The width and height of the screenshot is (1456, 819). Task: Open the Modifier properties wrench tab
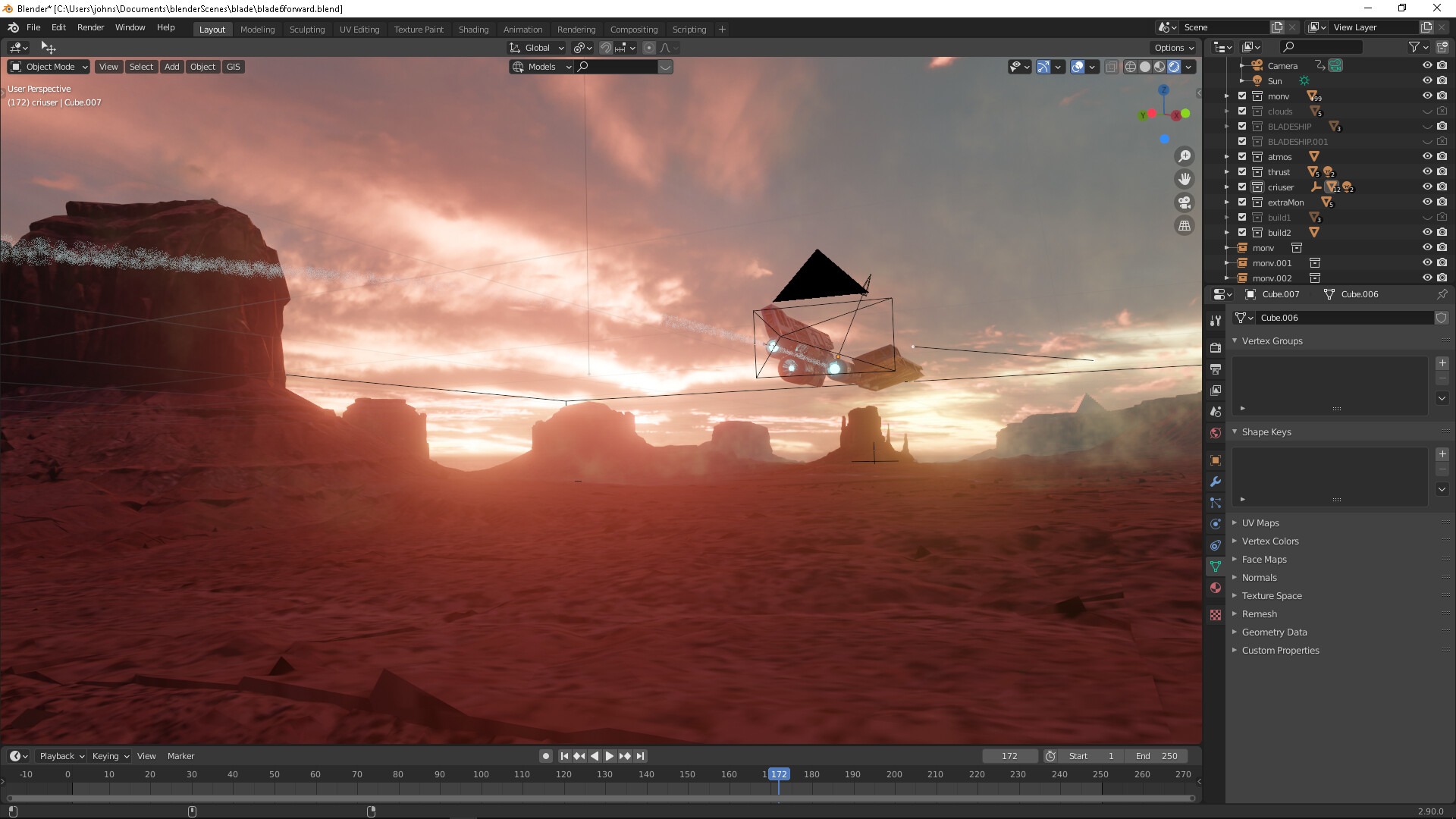(1216, 482)
